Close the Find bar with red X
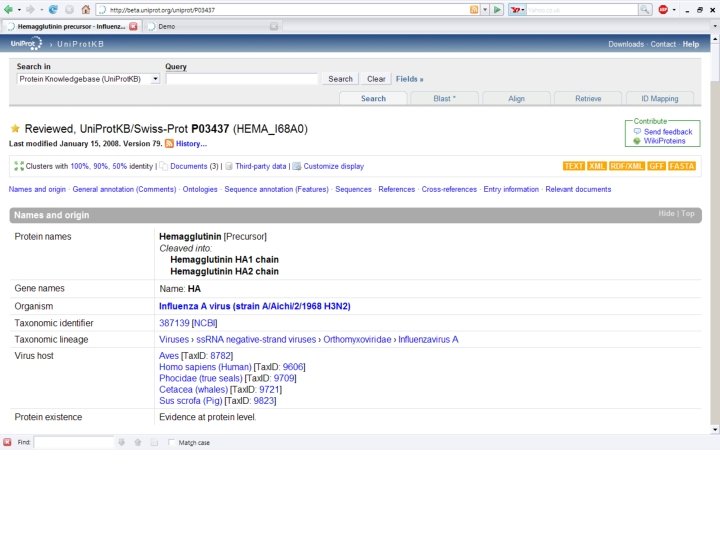720x540 pixels. pyautogui.click(x=7, y=442)
